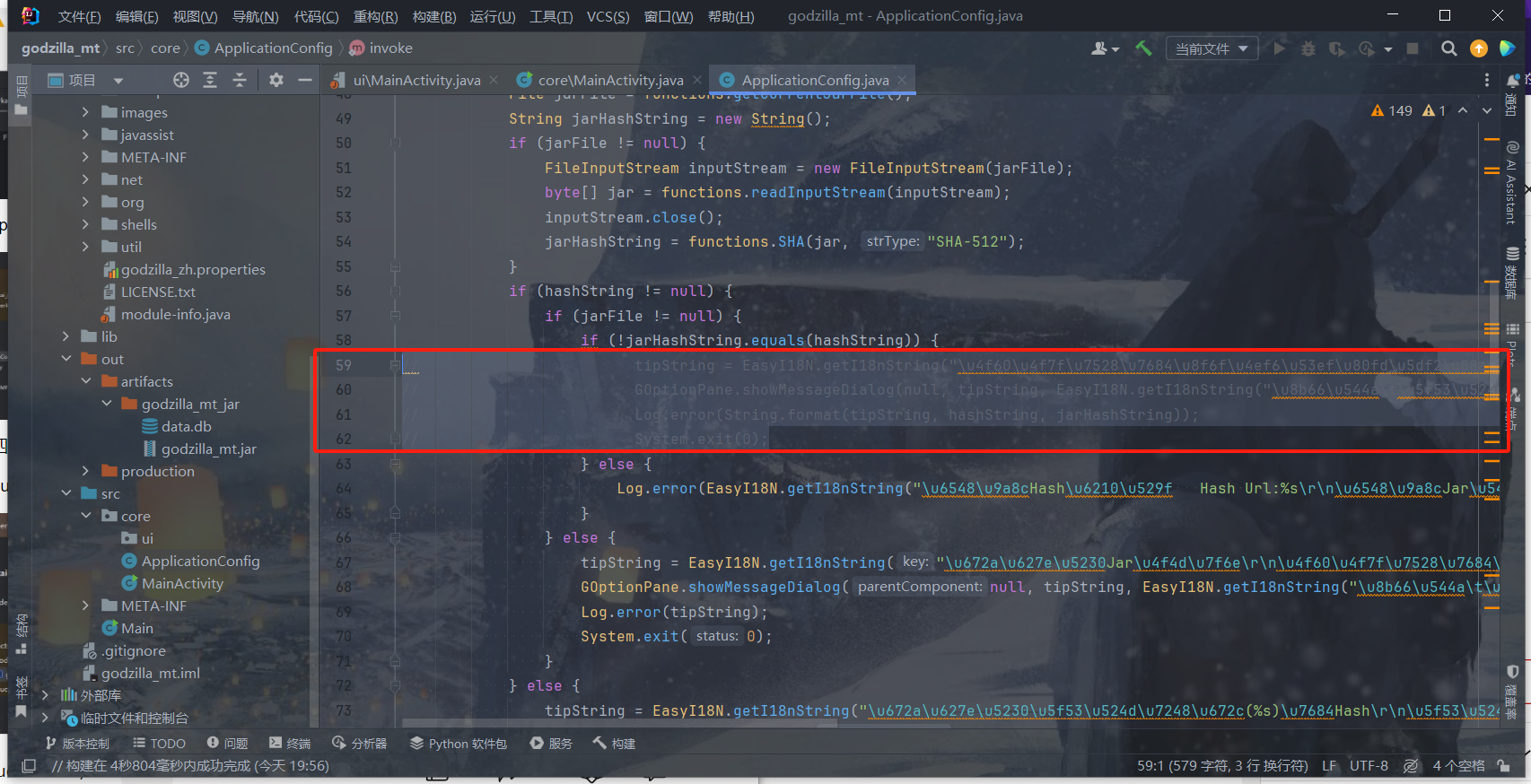Select data.db in project tree

tap(186, 426)
